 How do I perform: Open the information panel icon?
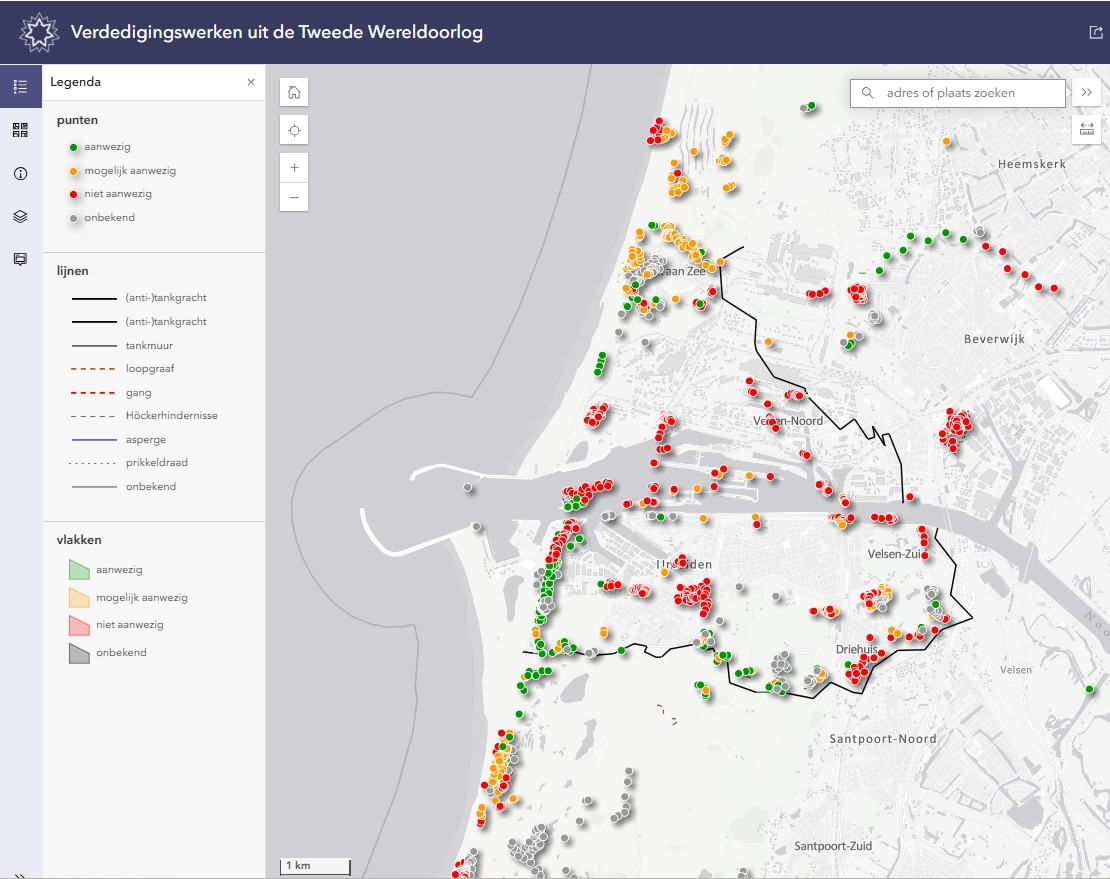click(x=20, y=173)
